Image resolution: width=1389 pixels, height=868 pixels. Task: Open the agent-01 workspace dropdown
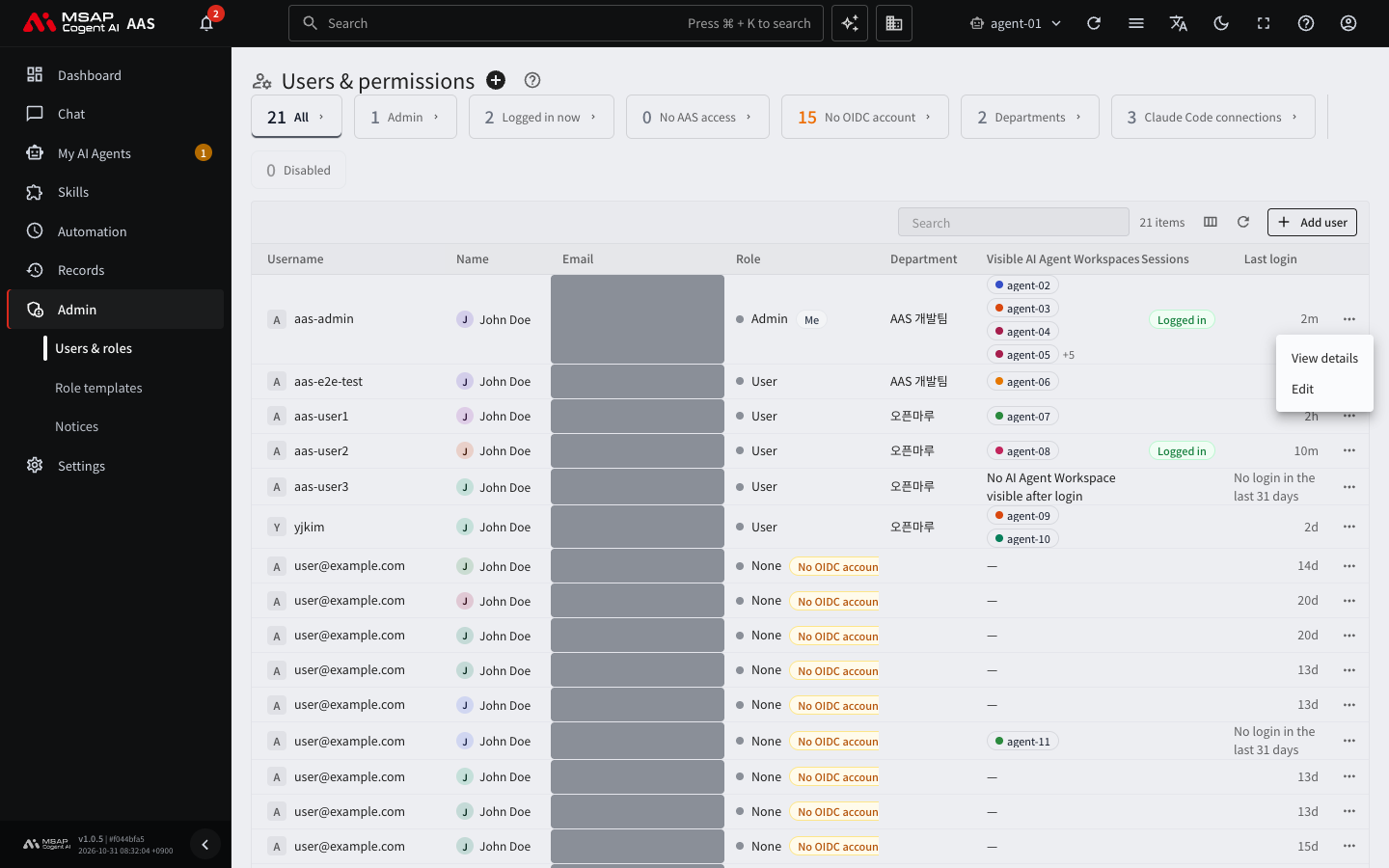click(x=1016, y=23)
